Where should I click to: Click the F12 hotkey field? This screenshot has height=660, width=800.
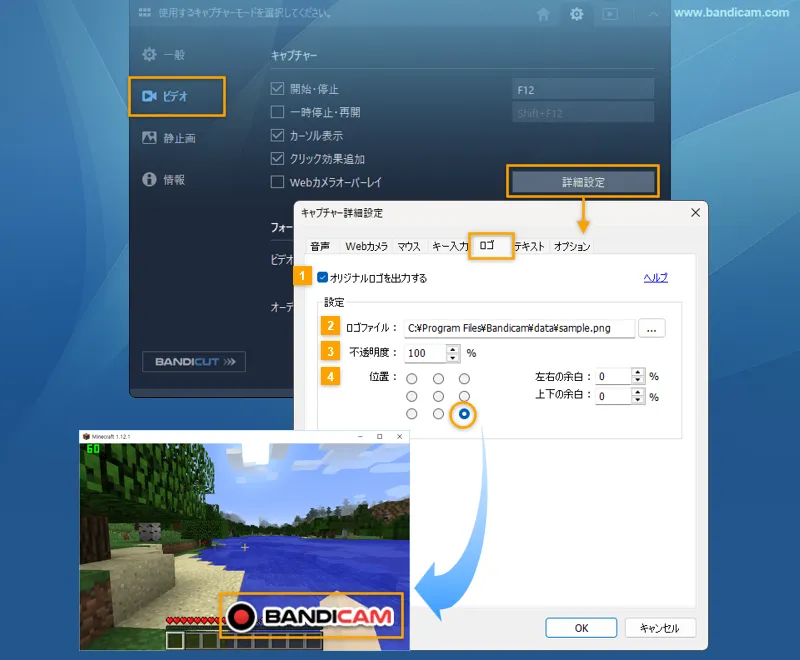pyautogui.click(x=583, y=89)
